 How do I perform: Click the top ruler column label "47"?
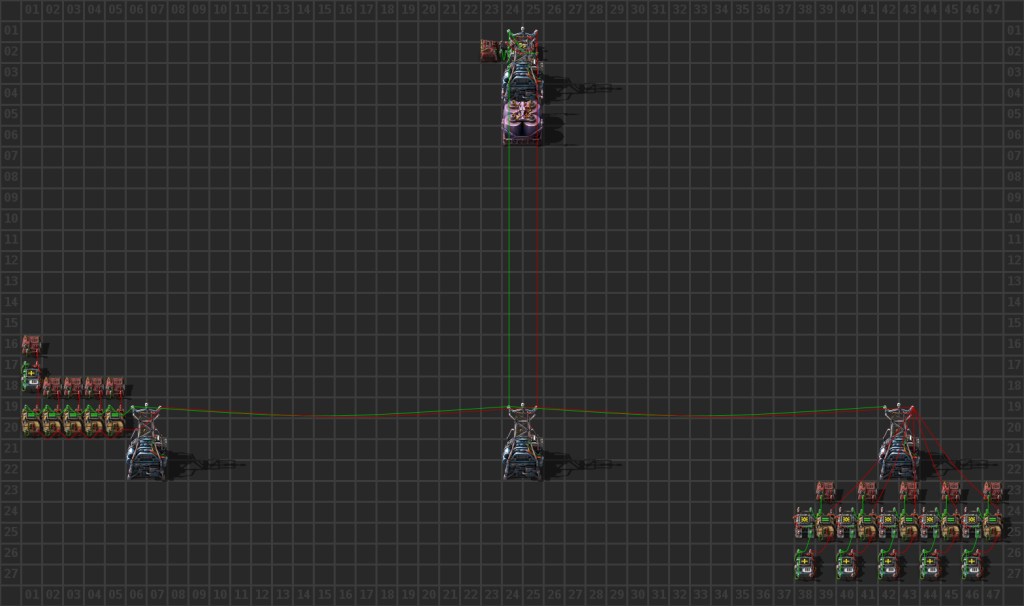993,10
